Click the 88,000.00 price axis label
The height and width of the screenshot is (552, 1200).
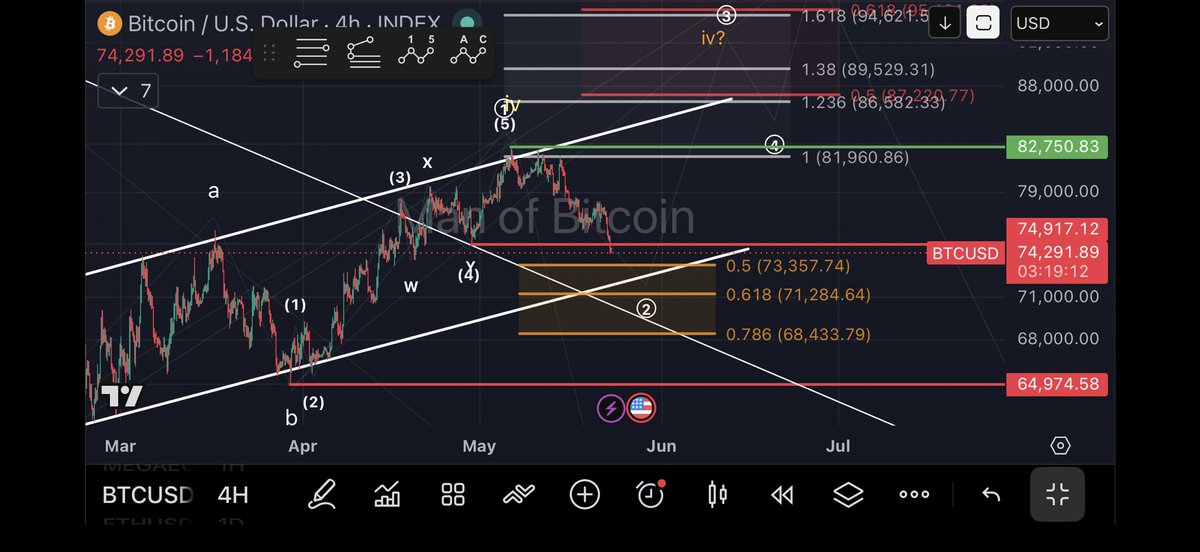pyautogui.click(x=1057, y=86)
